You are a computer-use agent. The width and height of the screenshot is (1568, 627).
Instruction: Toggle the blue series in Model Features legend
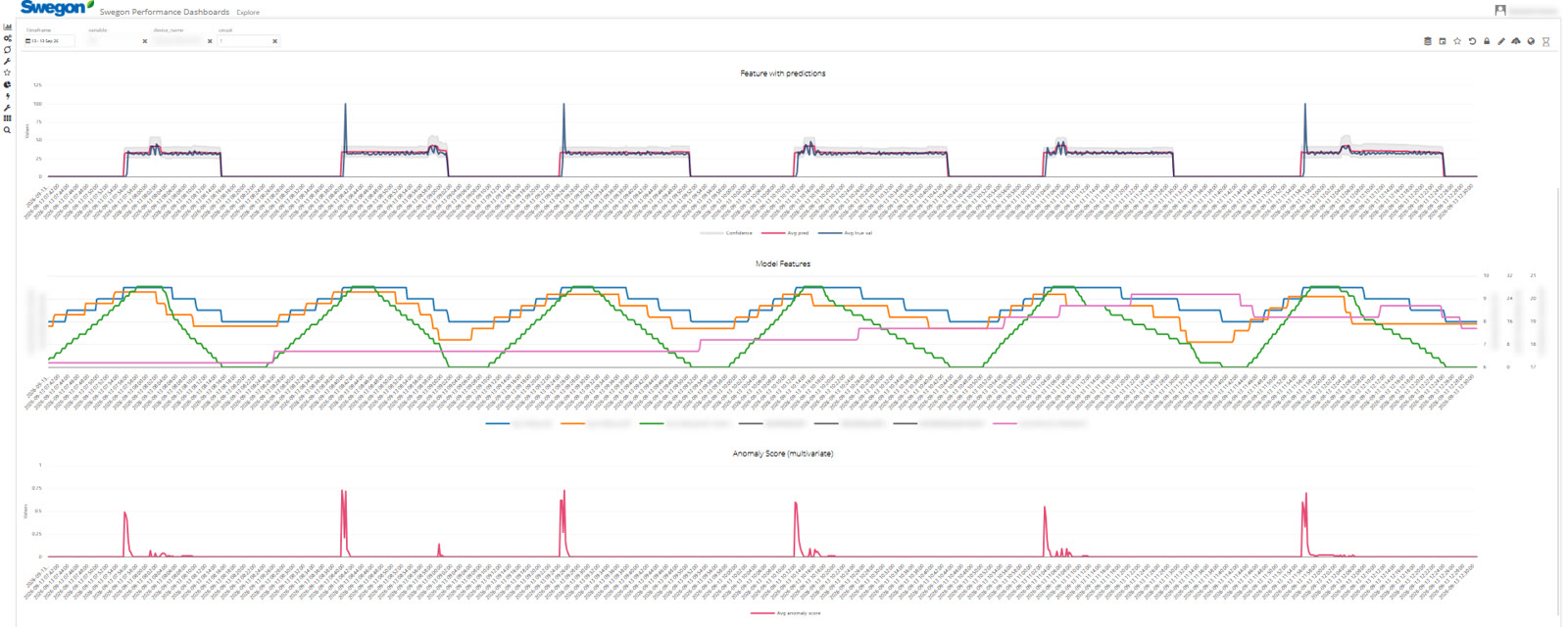pyautogui.click(x=519, y=424)
